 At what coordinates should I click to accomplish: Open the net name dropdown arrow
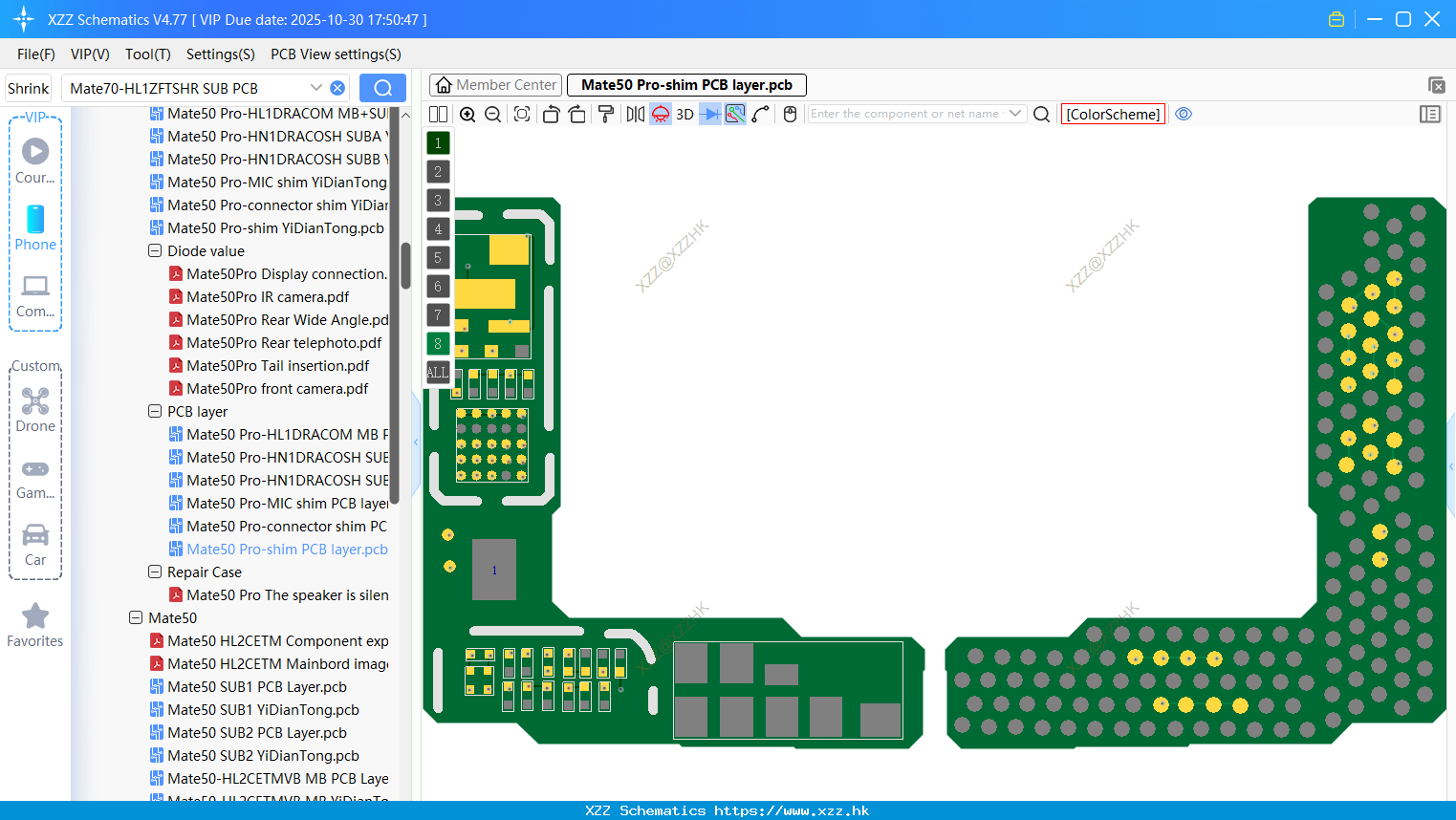tap(1015, 114)
